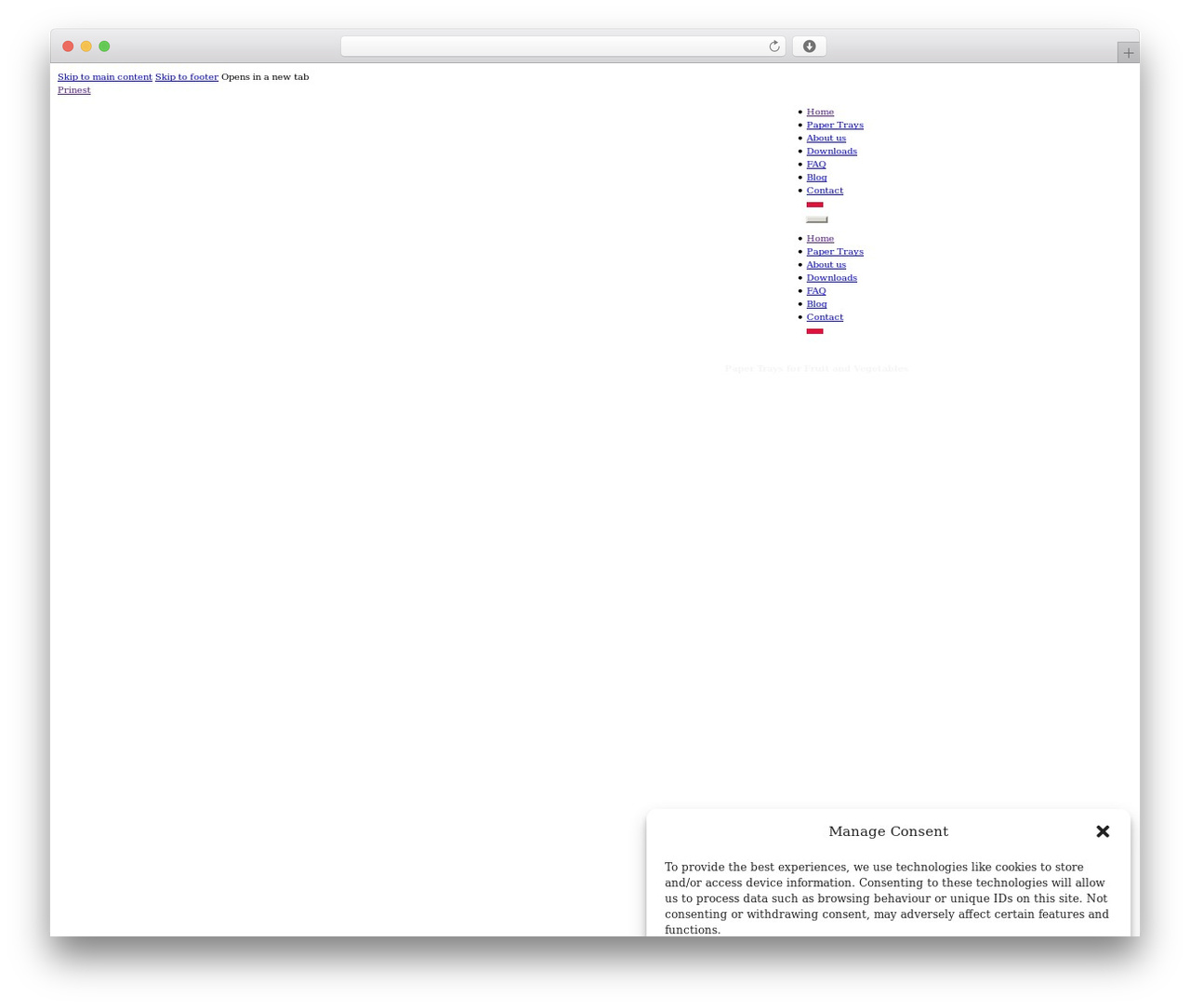
Task: Click the Polish flag below the second menu list
Action: pos(814,330)
